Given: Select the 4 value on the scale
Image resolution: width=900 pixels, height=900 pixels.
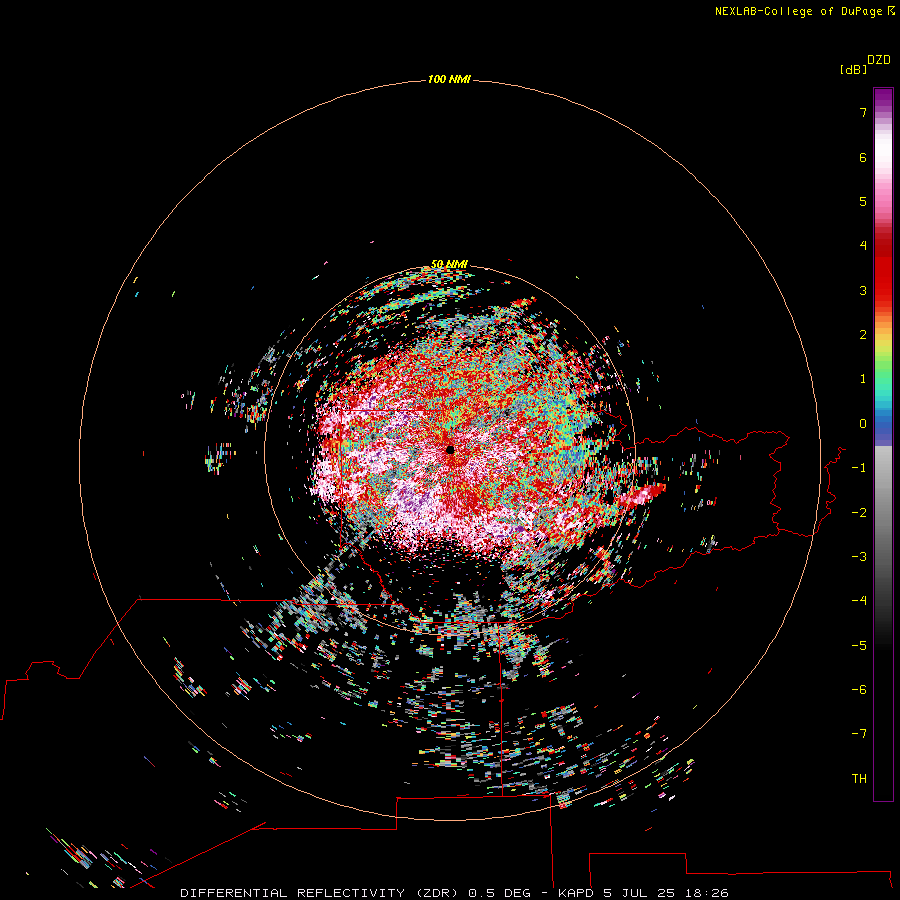Looking at the screenshot, I should point(863,246).
